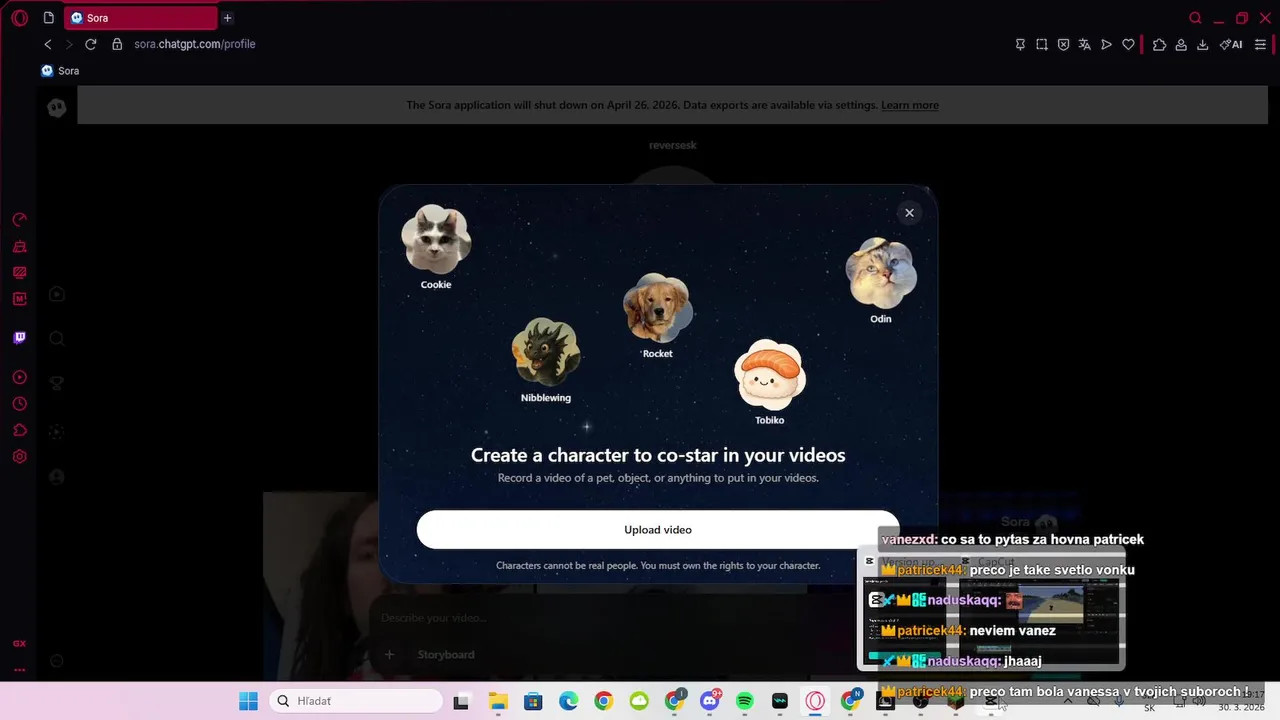This screenshot has height=720, width=1280.
Task: Open the Easy setup sliders icon
Action: (1260, 44)
